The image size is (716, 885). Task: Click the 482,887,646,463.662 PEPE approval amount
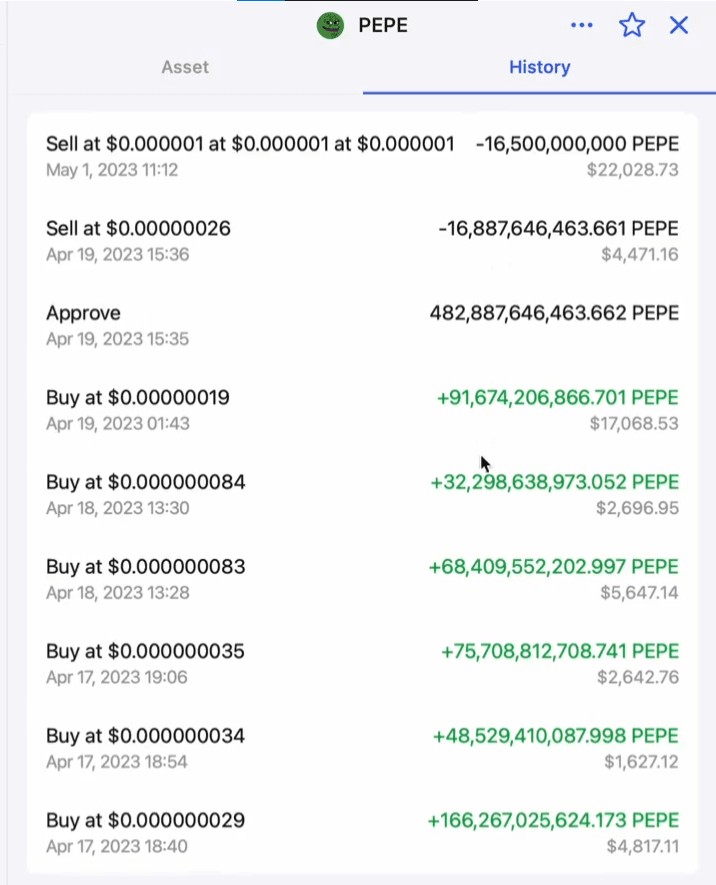[554, 313]
